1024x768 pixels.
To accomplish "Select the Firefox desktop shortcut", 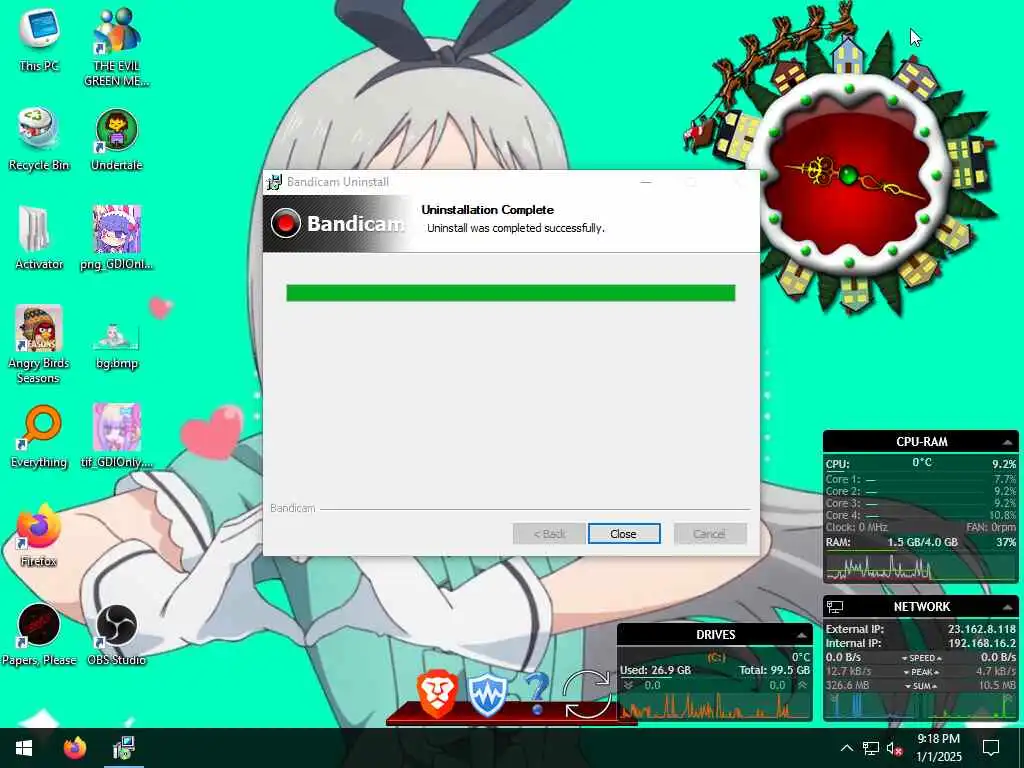I will tap(39, 535).
